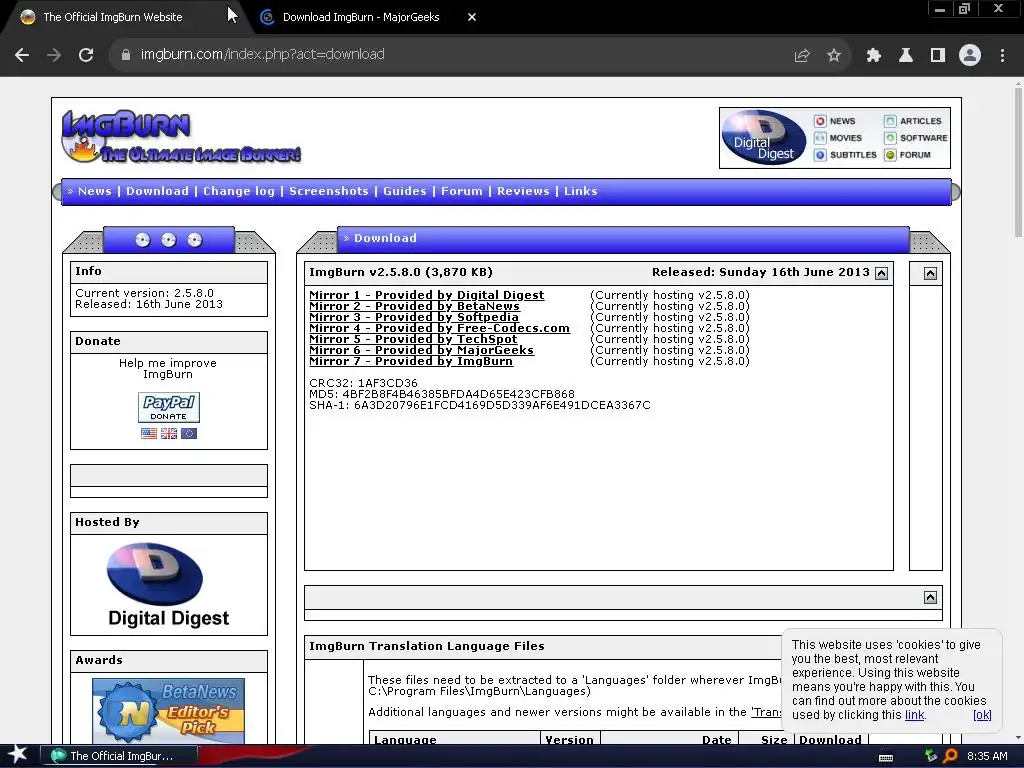Click Mirror 5 provided by TechSpot

pos(413,340)
